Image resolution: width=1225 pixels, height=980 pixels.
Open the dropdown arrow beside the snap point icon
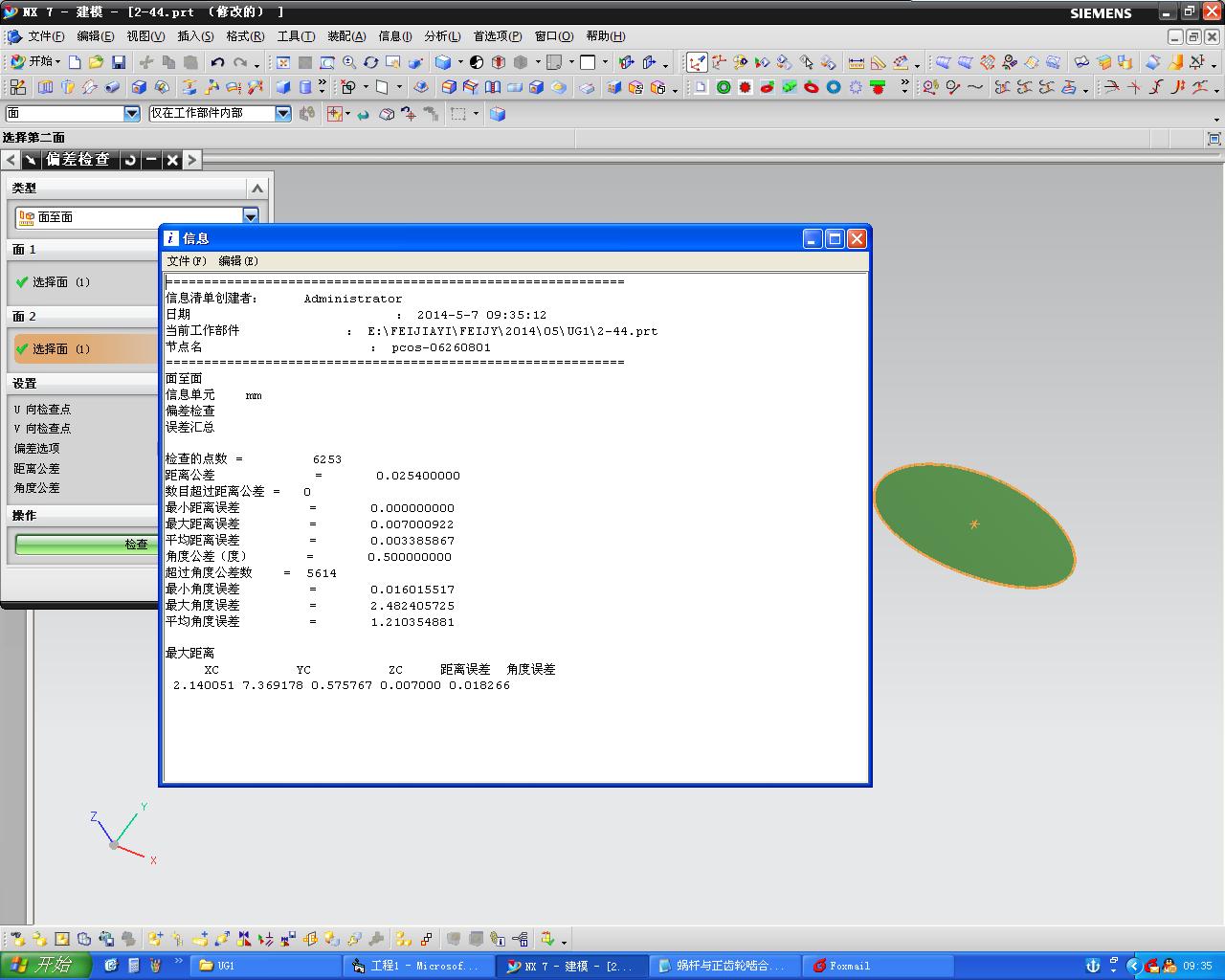tap(349, 114)
